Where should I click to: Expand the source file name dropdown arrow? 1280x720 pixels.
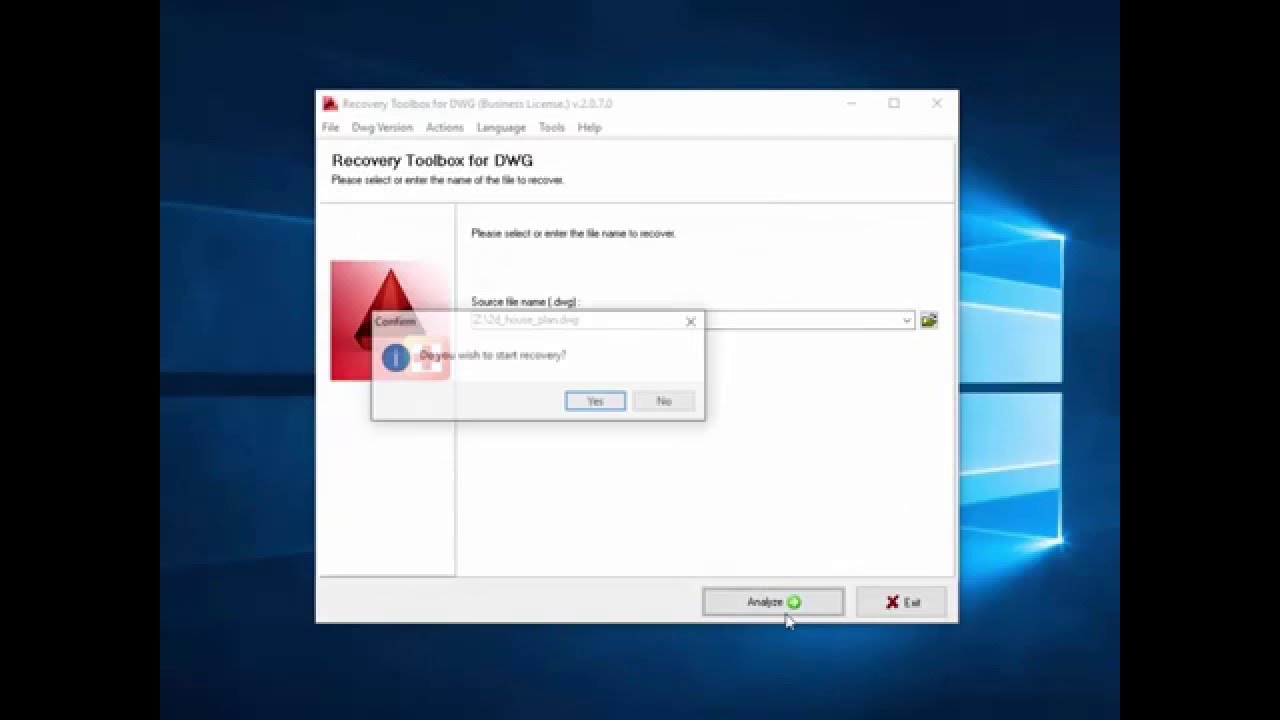pos(907,321)
